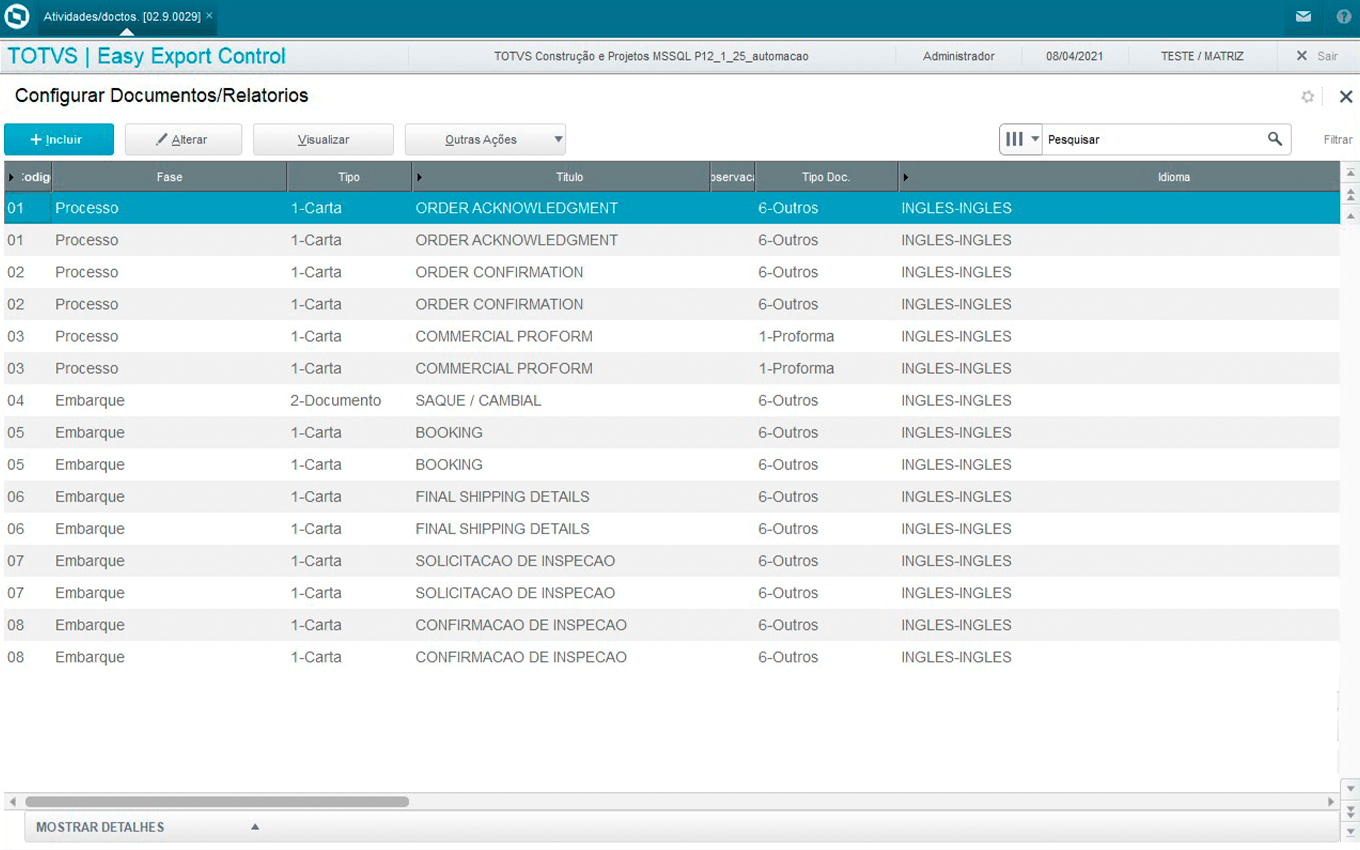Click the TOTVS logo icon
Image resolution: width=1360 pixels, height=850 pixels.
(x=17, y=17)
